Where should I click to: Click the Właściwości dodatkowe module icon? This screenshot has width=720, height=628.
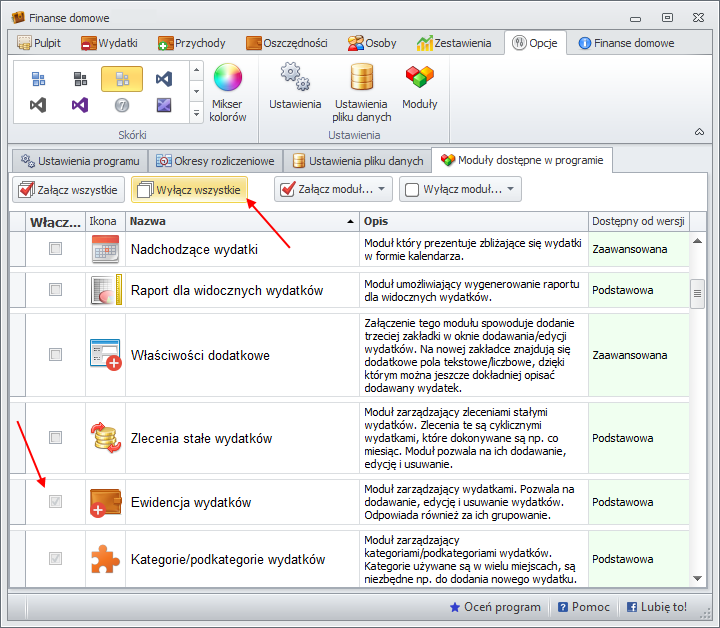pos(105,355)
